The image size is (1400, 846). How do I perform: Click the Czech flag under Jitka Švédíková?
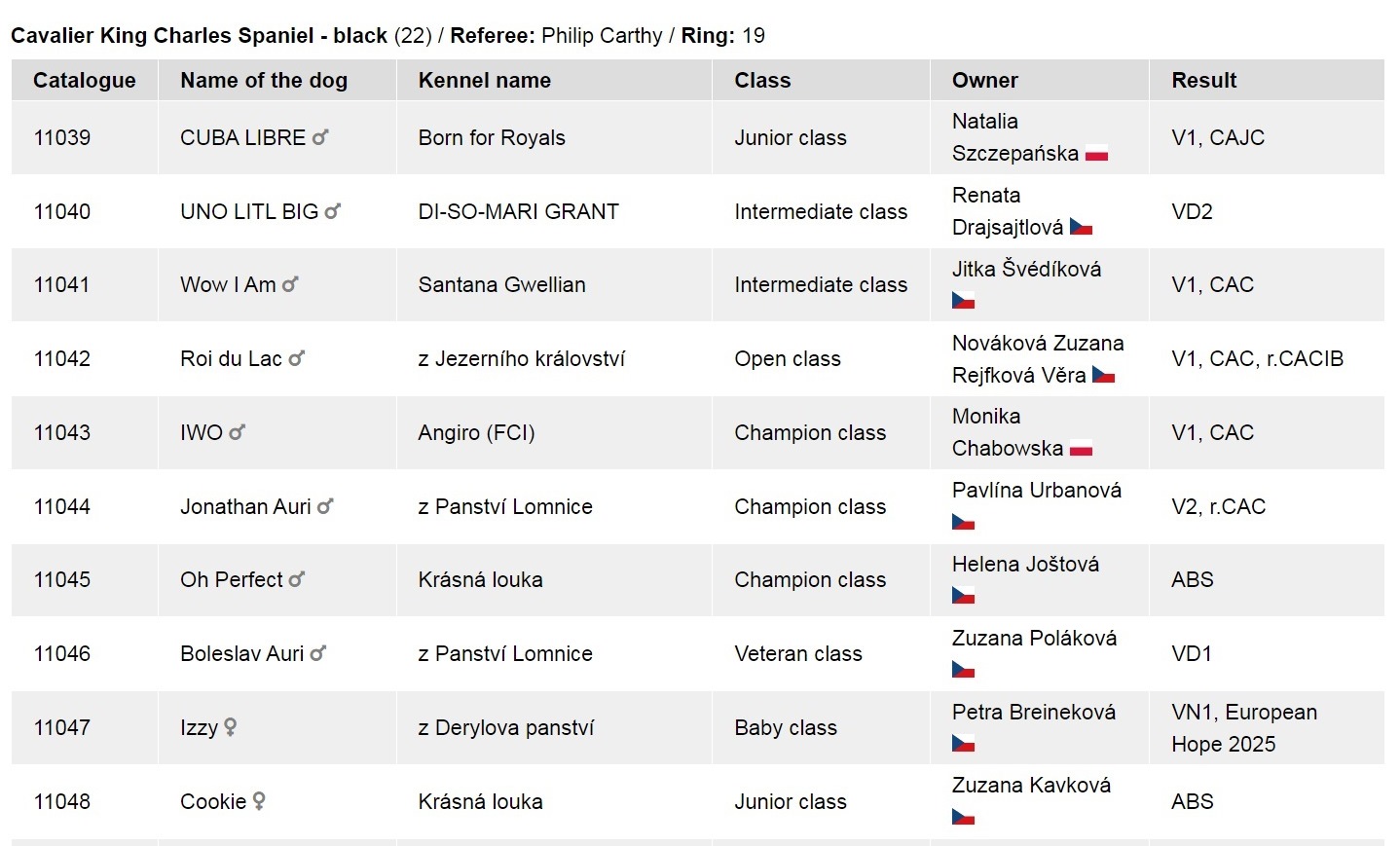click(x=963, y=301)
